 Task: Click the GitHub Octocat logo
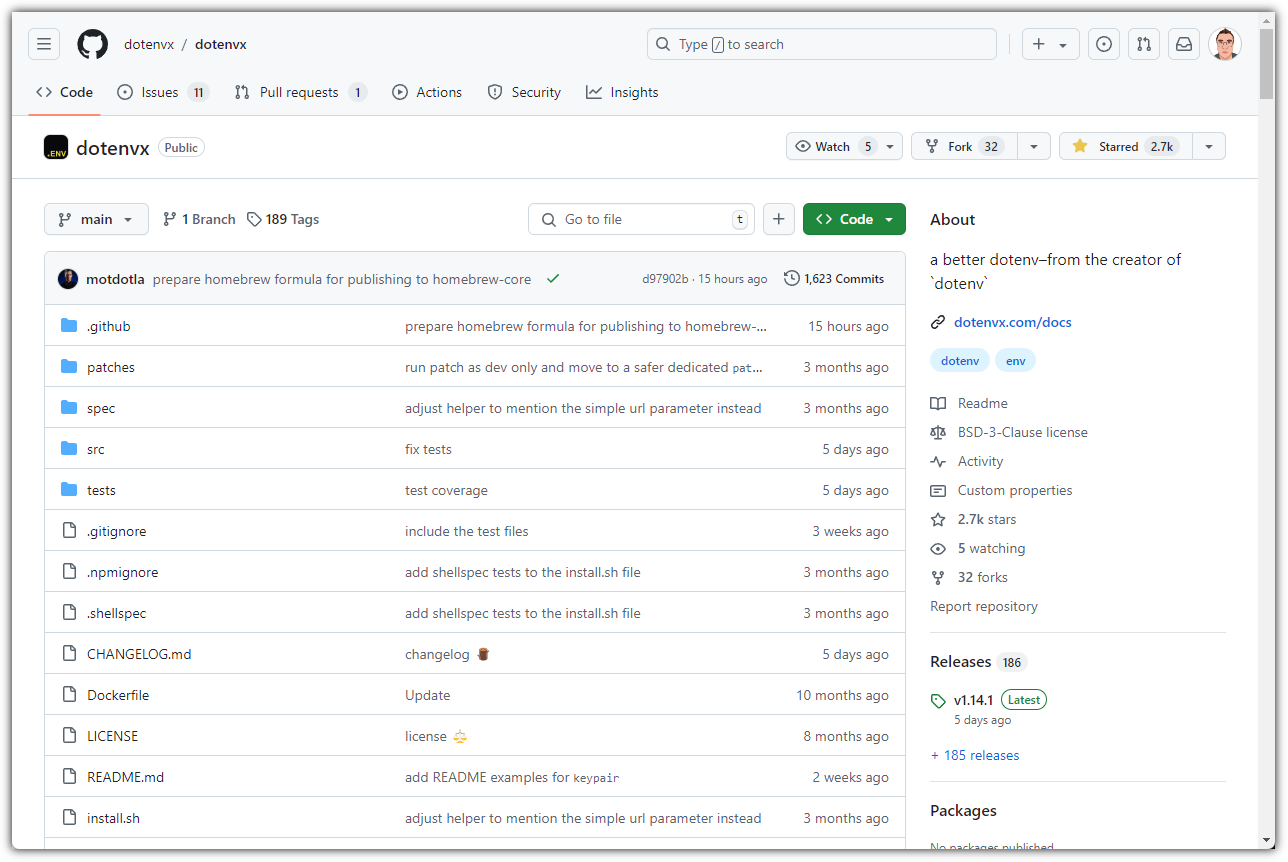click(92, 44)
